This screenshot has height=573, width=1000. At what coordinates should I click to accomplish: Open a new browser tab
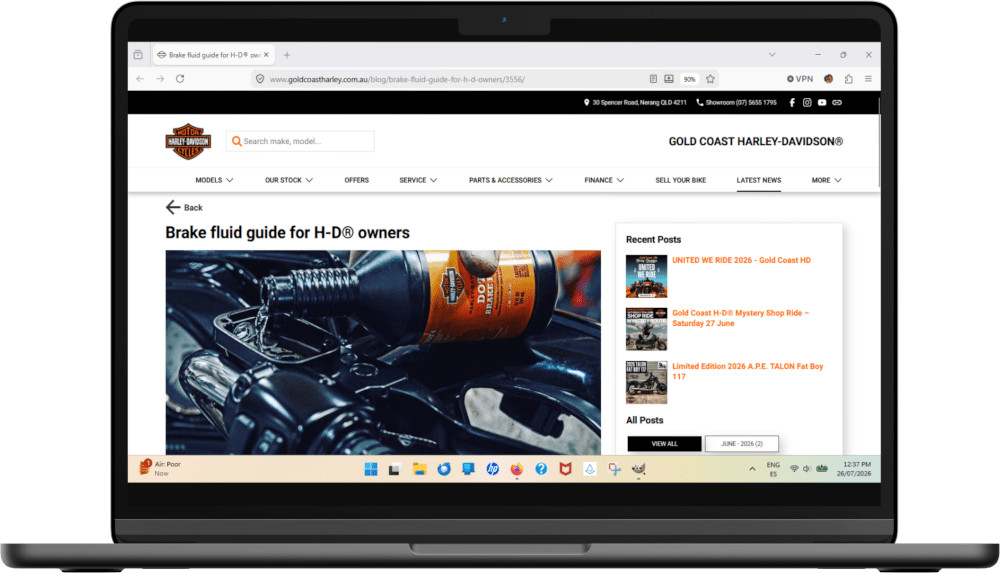pyautogui.click(x=287, y=55)
